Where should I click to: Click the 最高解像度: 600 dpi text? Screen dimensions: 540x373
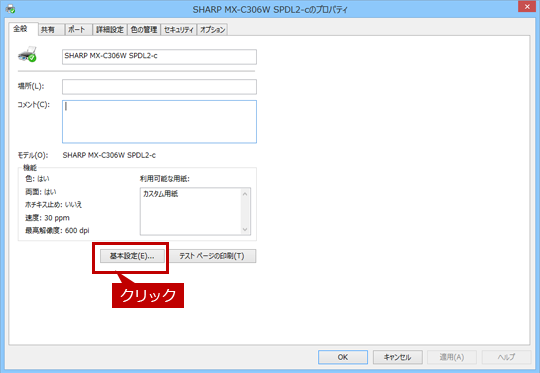(x=57, y=231)
